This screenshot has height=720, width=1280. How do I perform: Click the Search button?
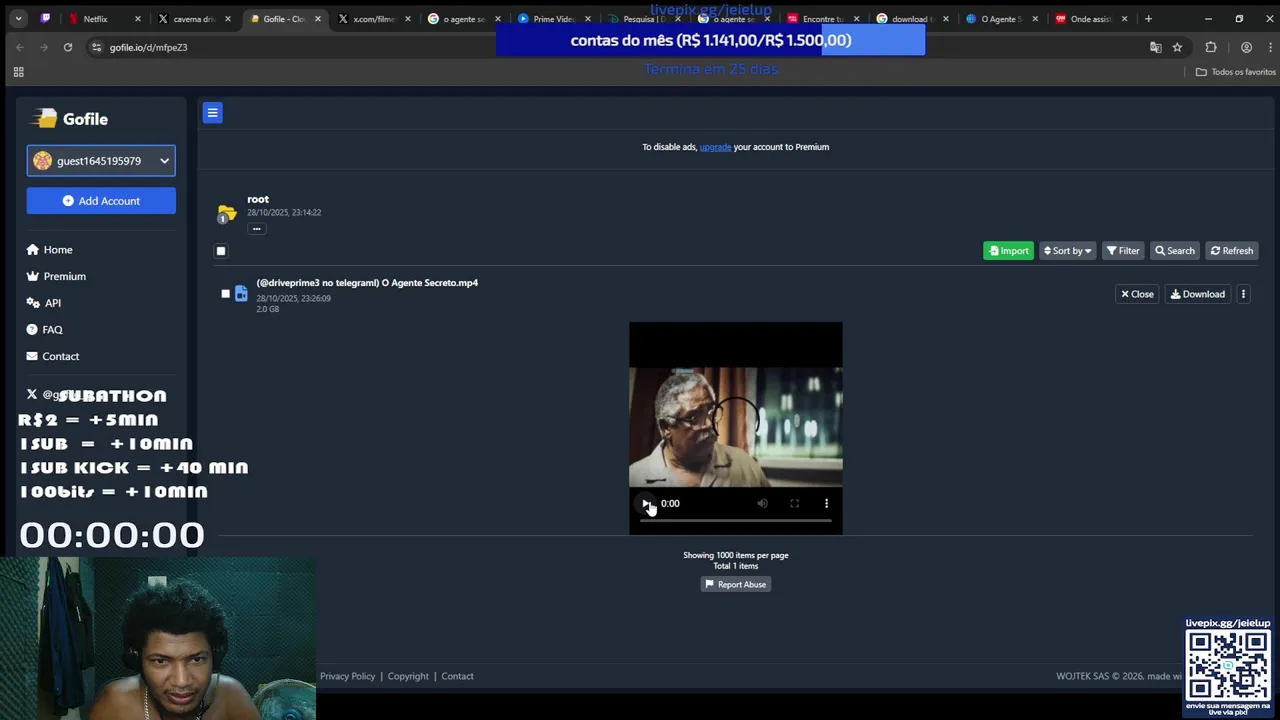coord(1175,251)
